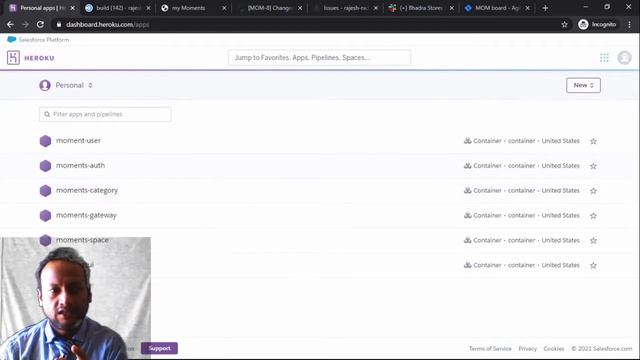The width and height of the screenshot is (640, 360).
Task: Open the Chrome three-dot menu
Action: pyautogui.click(x=630, y=24)
